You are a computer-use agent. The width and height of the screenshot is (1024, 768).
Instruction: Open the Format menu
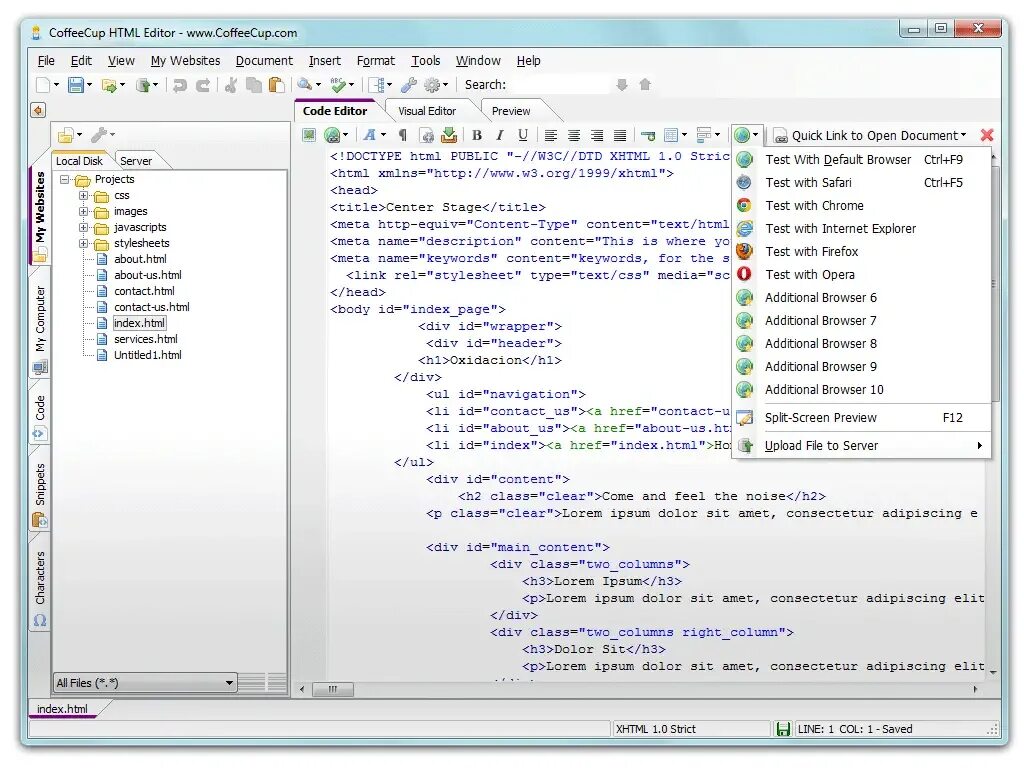point(376,61)
